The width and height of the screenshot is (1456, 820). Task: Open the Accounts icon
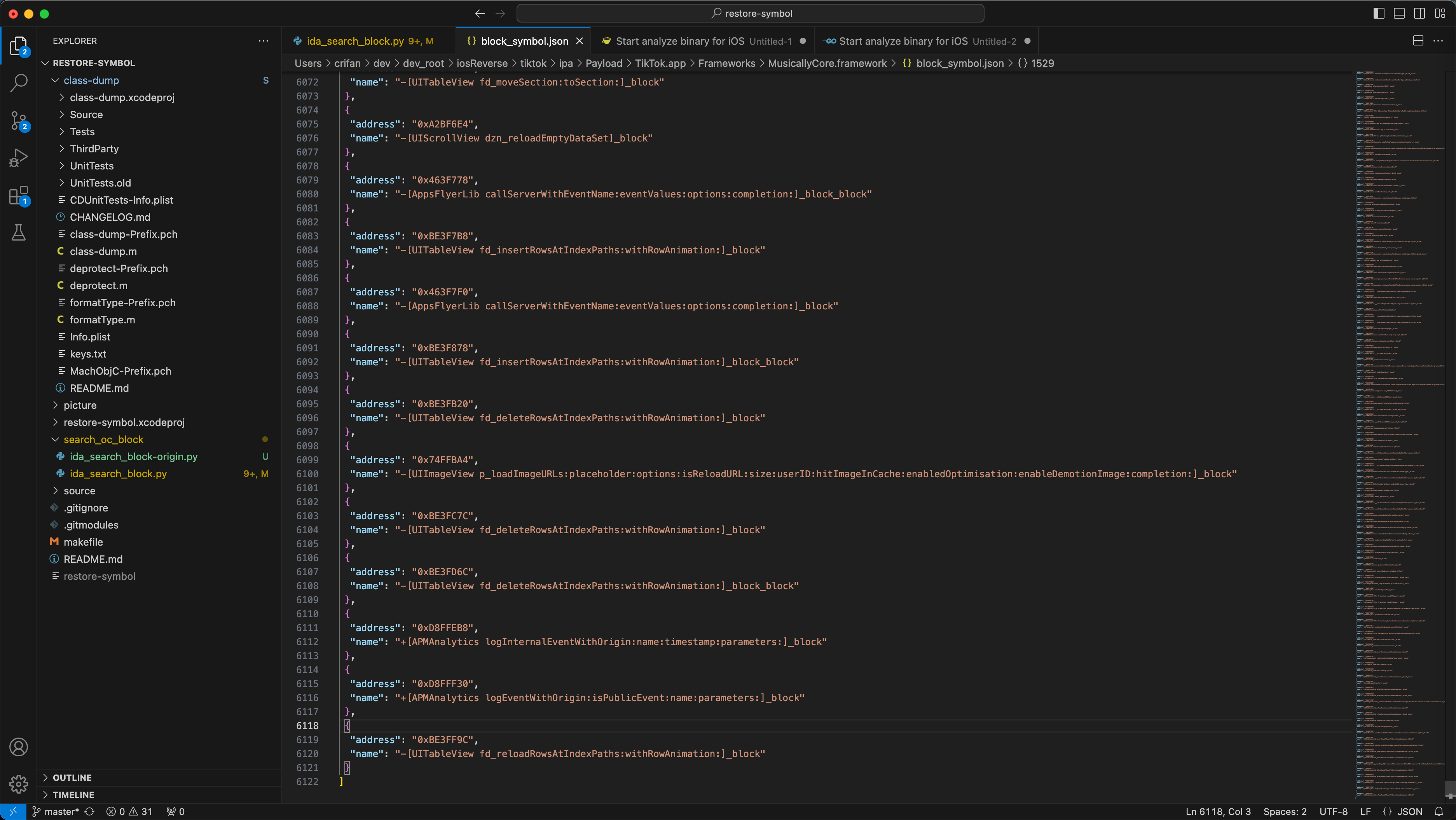19,747
